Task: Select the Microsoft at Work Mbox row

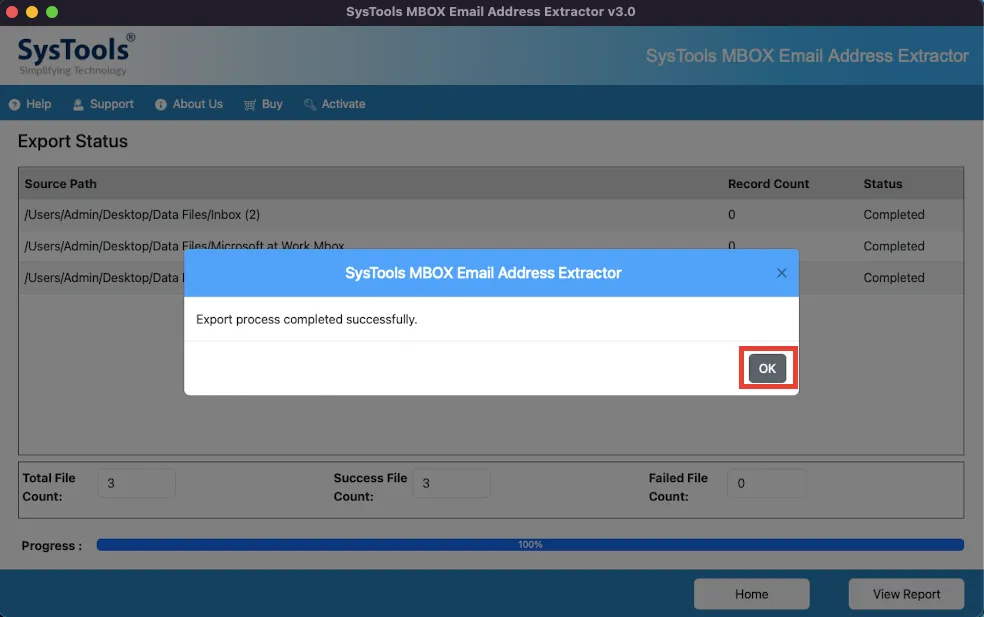Action: click(491, 246)
